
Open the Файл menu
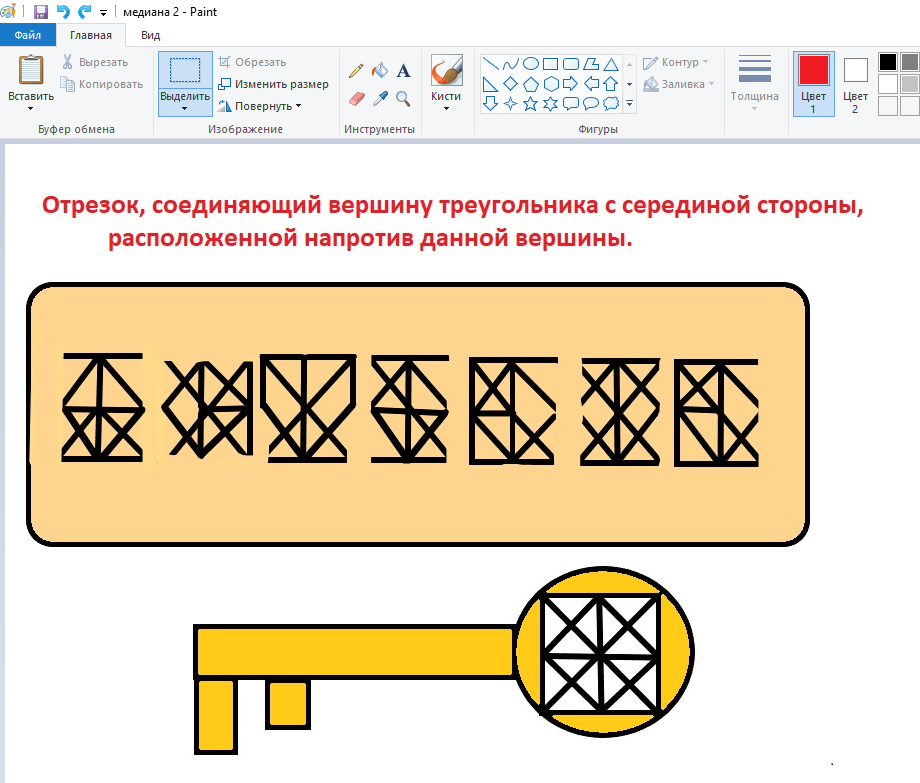tap(27, 35)
